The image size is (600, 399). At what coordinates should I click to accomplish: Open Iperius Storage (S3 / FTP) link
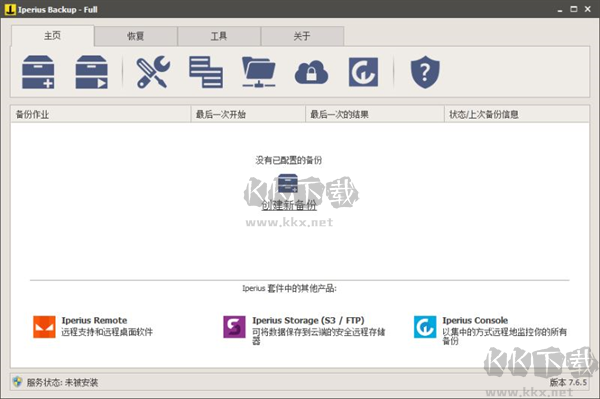[308, 320]
